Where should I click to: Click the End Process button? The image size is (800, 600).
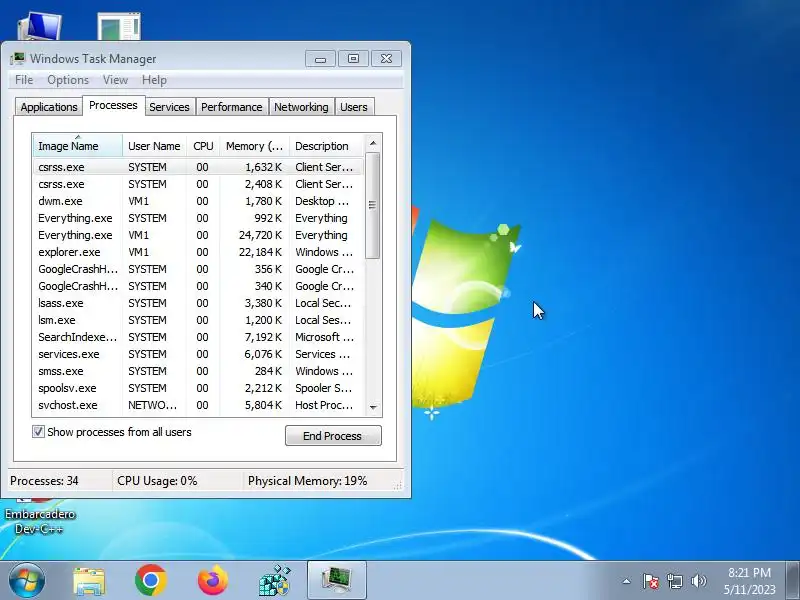(333, 436)
